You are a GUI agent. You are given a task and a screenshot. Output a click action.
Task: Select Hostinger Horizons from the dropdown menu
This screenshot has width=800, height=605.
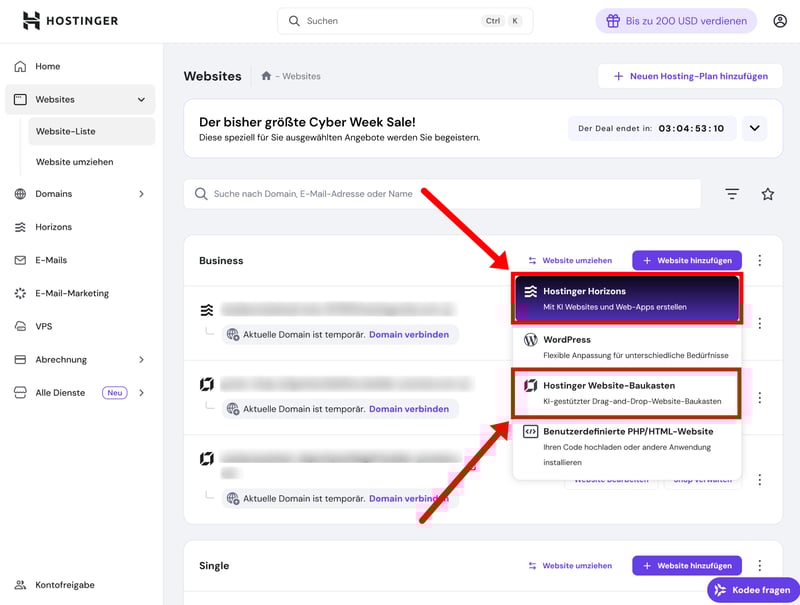pos(627,298)
